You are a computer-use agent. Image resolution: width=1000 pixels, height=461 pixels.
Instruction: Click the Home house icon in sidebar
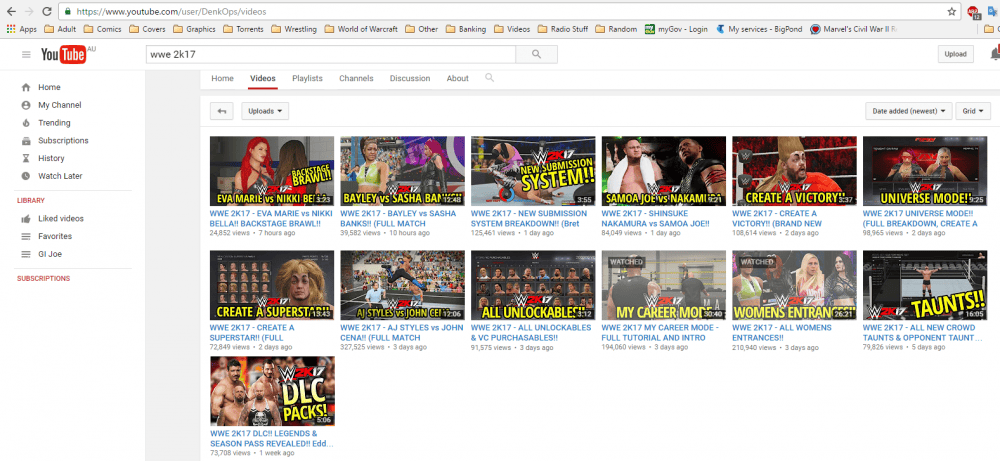(26, 87)
